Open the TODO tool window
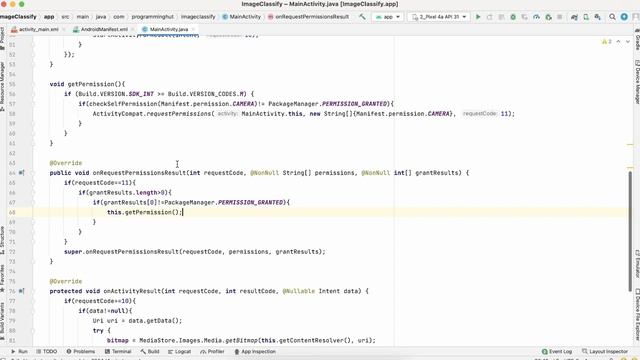The height and width of the screenshot is (360, 640). click(47, 351)
